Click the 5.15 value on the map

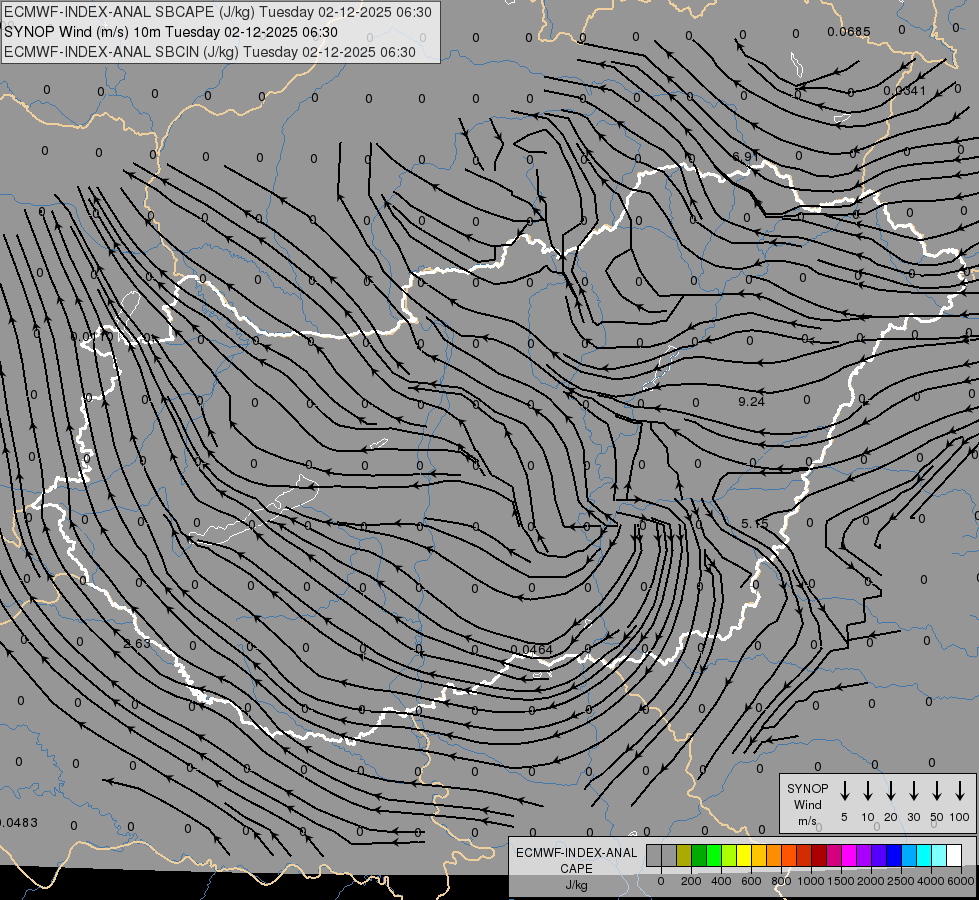(x=754, y=523)
